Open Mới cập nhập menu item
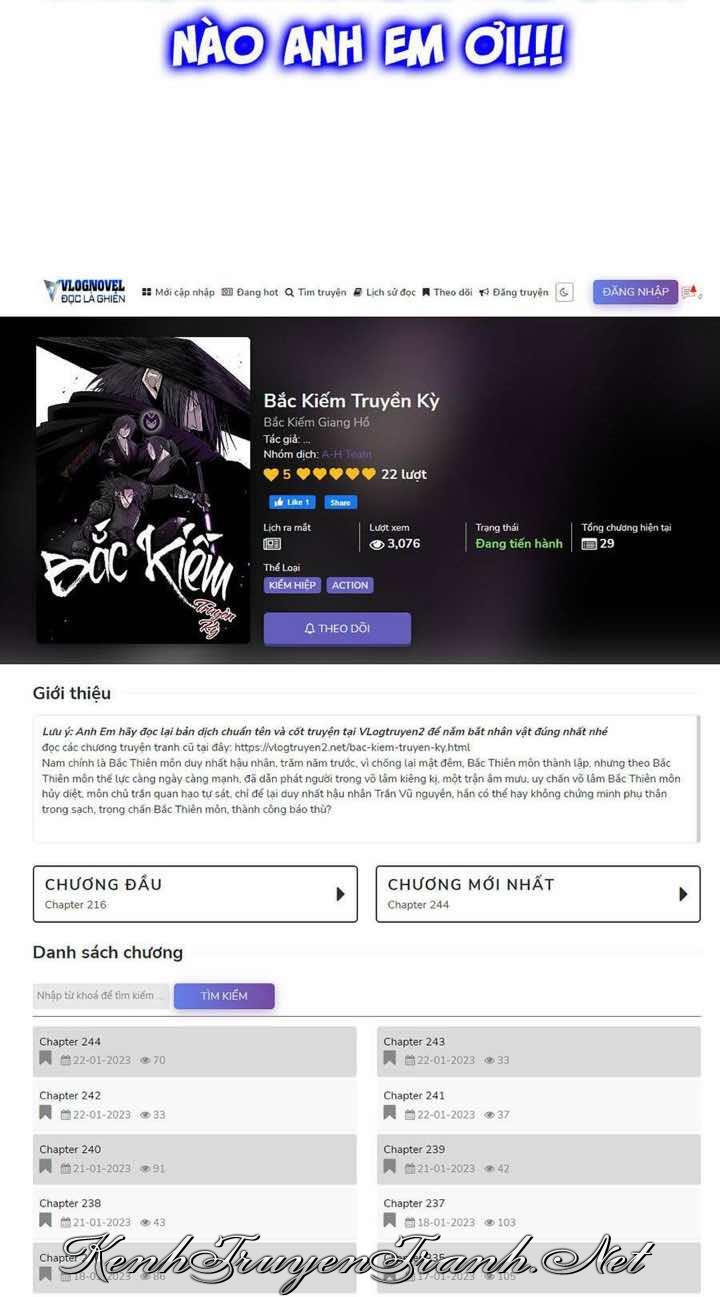Viewport: 720px width, 1297px height. tap(178, 292)
